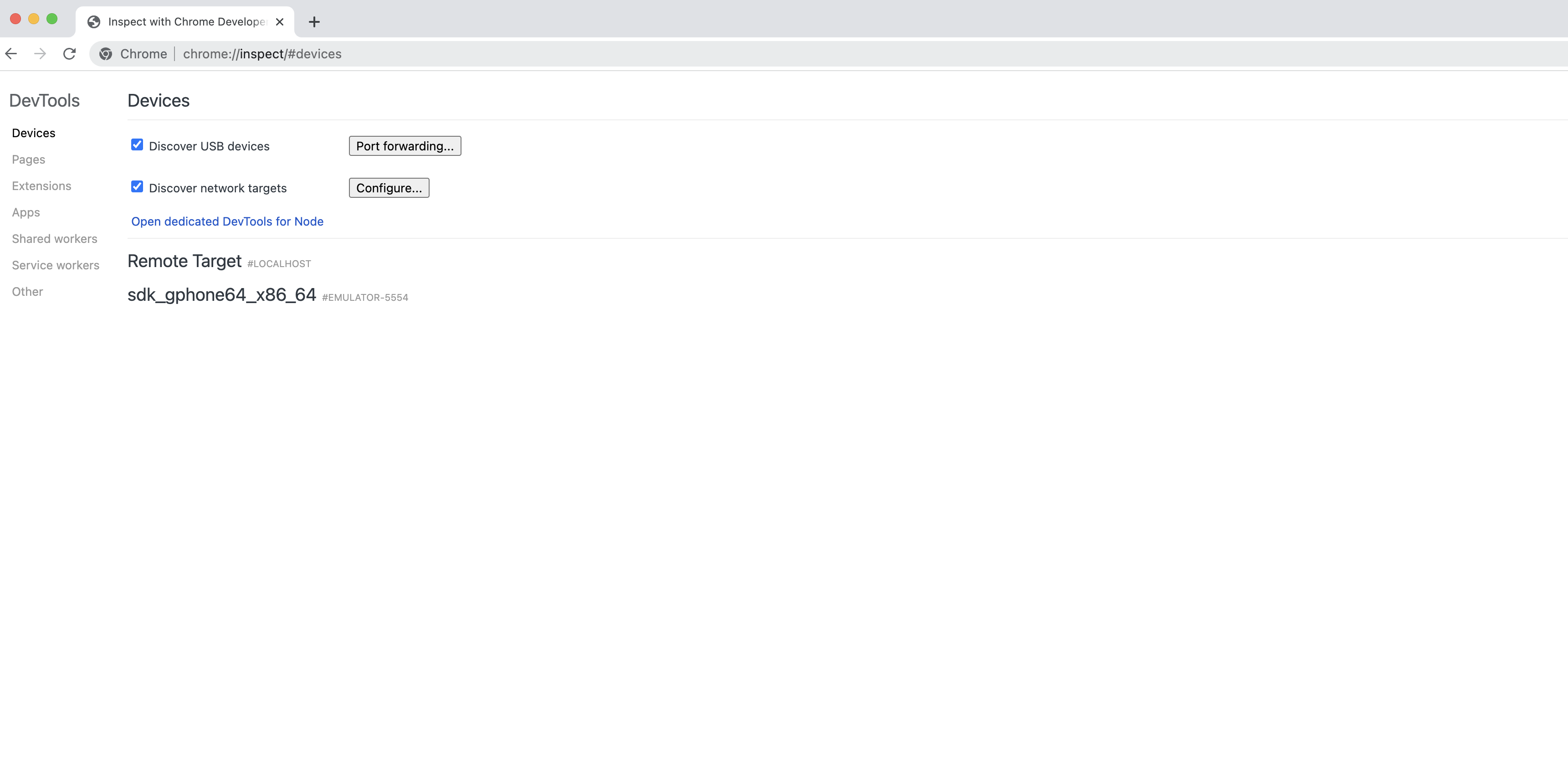
Task: Close the window with the red button
Action: point(16,19)
